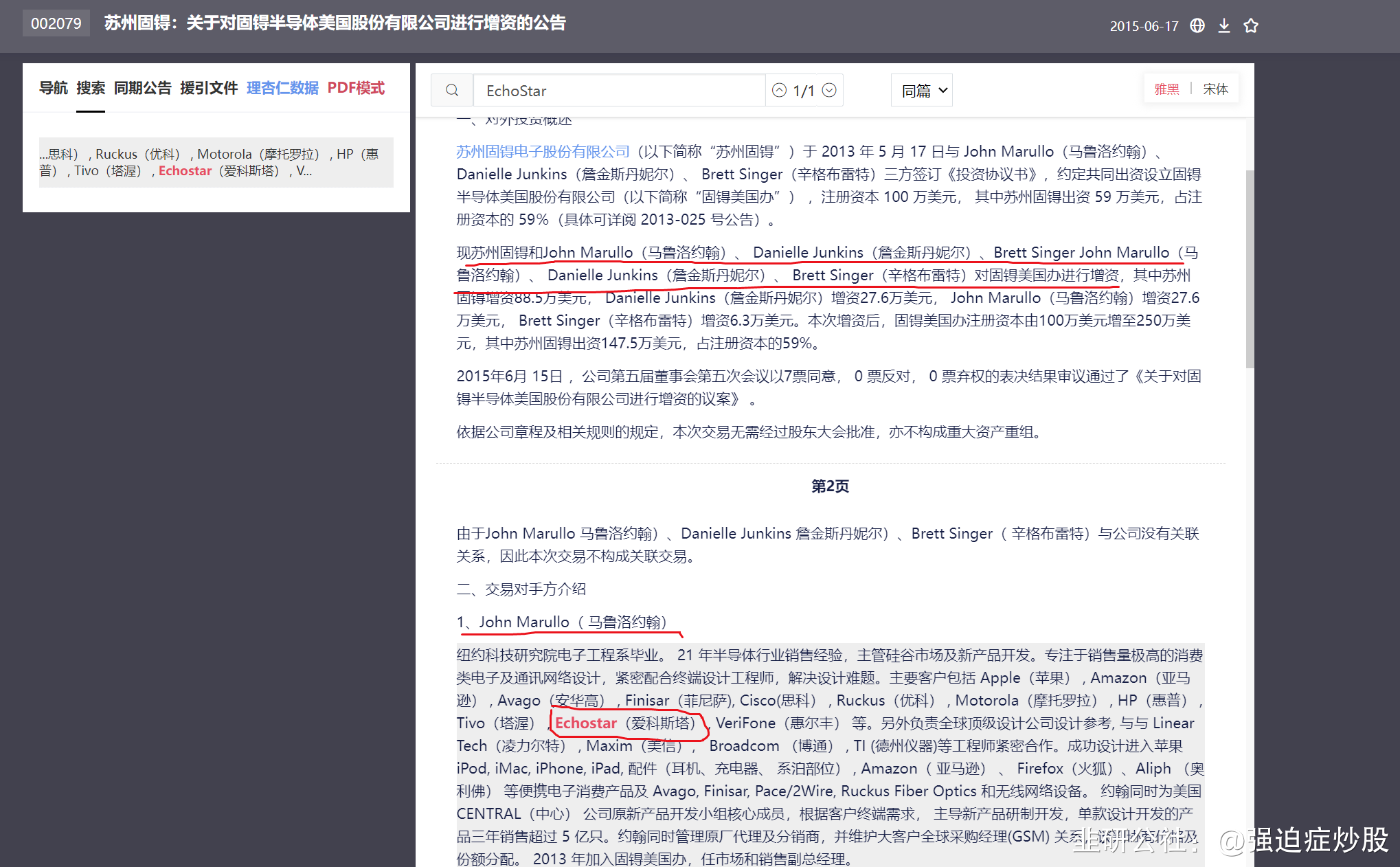
Task: Click the globe icon in header
Action: (x=1197, y=25)
